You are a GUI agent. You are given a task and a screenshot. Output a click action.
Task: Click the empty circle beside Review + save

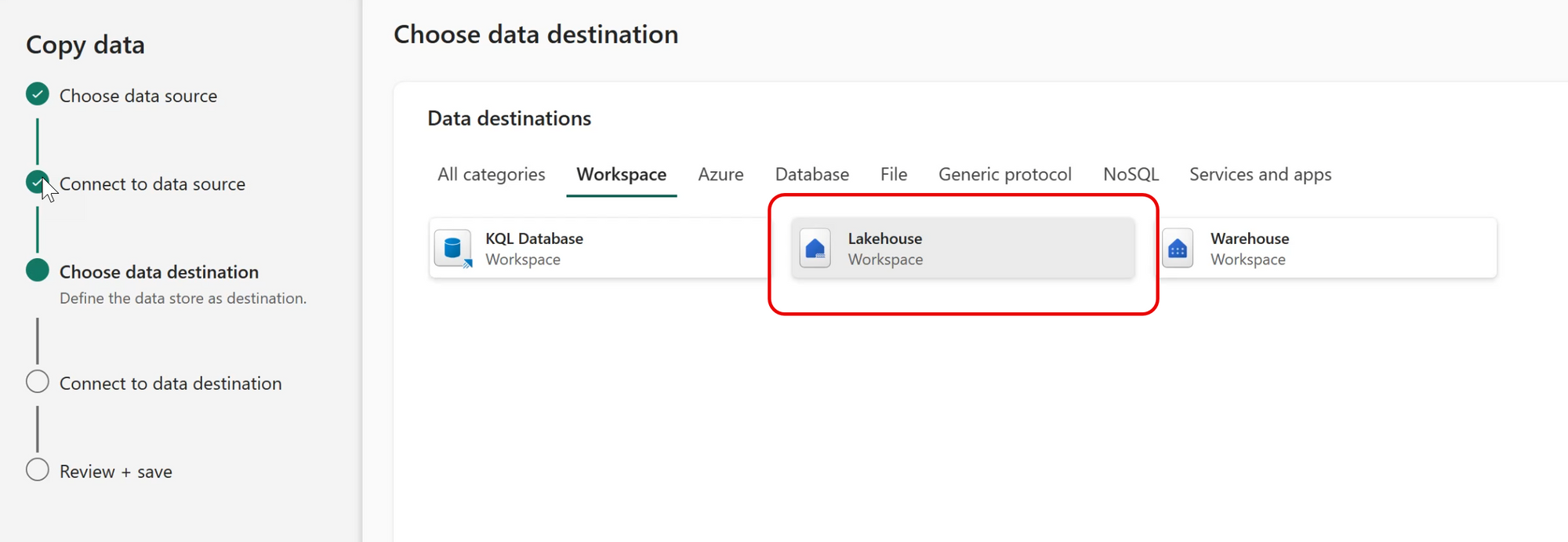37,470
